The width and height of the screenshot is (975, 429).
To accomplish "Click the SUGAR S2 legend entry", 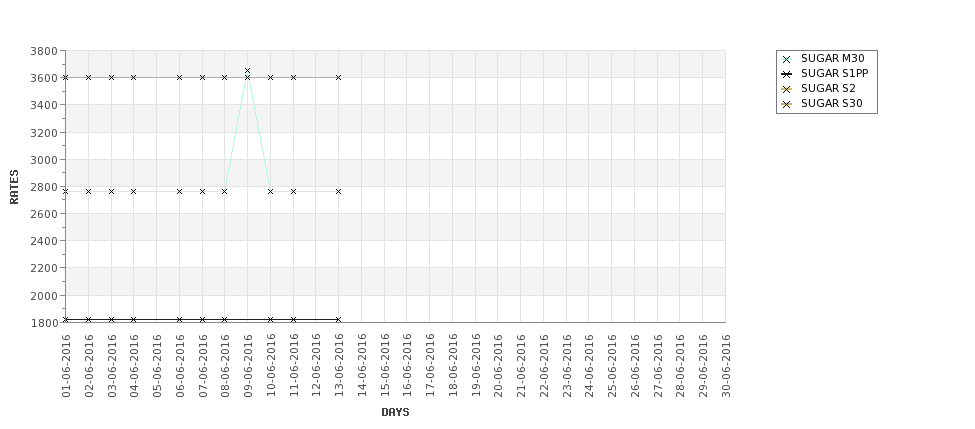I will [x=818, y=88].
